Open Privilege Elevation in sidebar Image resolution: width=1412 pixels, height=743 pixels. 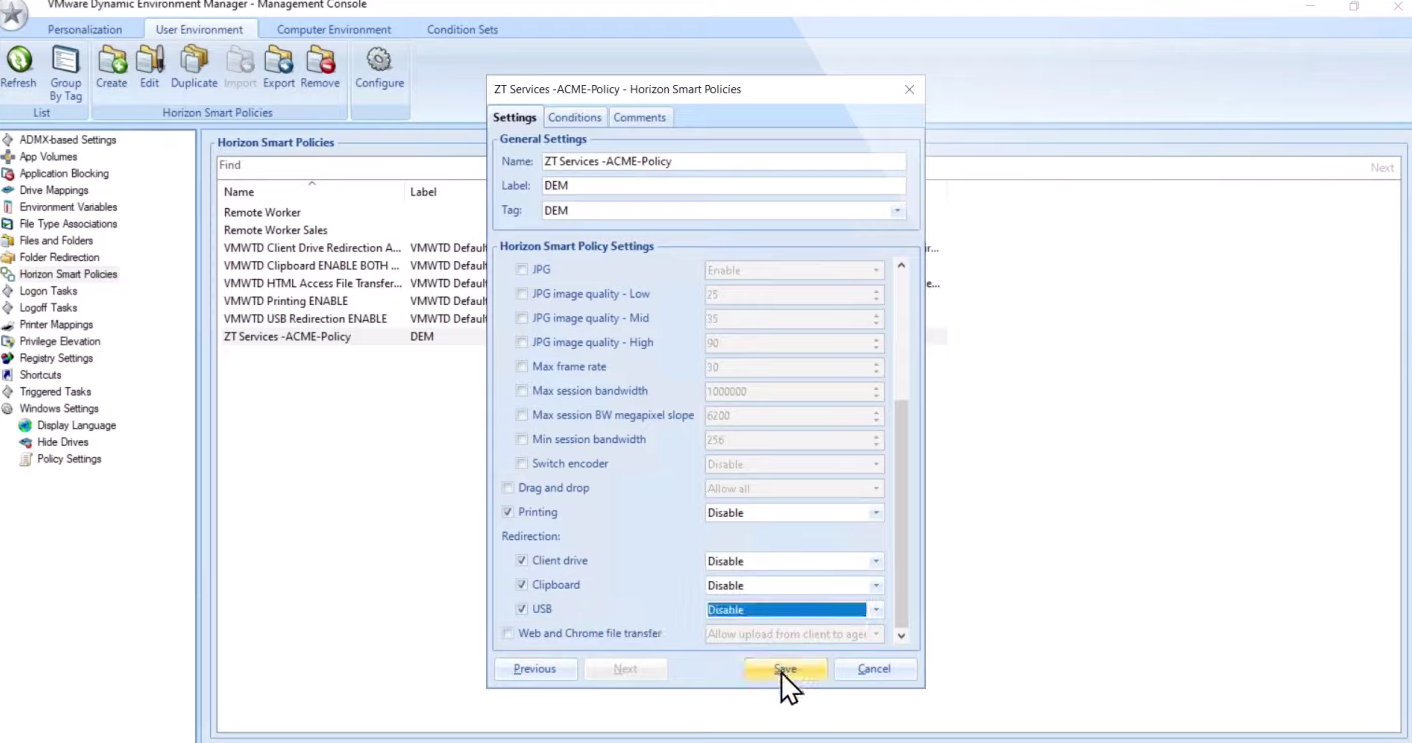[x=60, y=342]
